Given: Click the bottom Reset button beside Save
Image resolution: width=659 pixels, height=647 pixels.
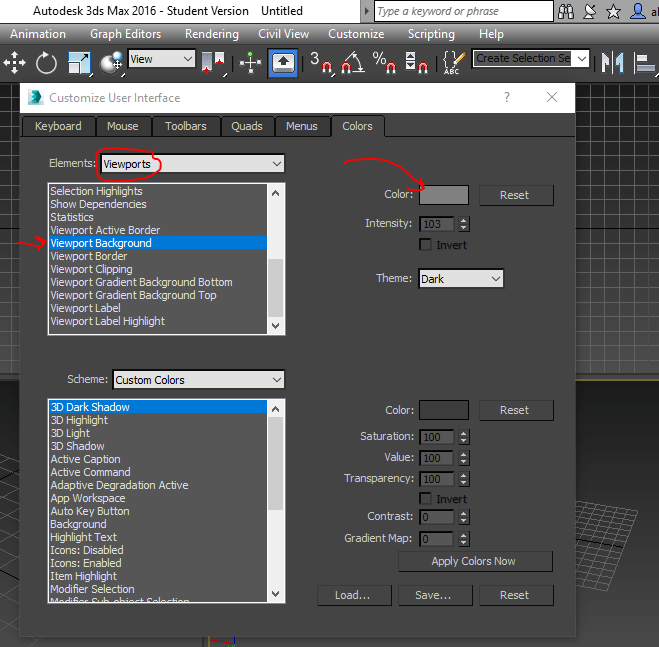Looking at the screenshot, I should pyautogui.click(x=516, y=595).
